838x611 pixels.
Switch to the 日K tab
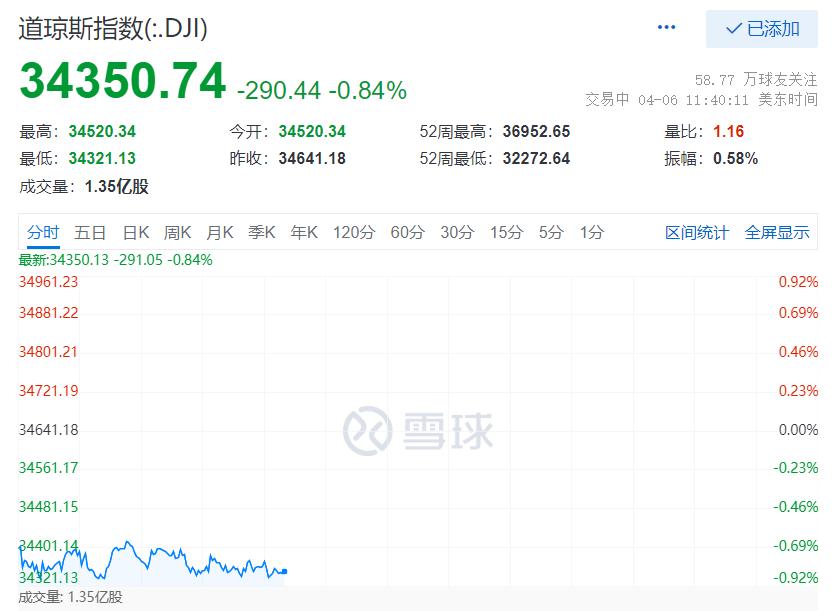point(136,233)
